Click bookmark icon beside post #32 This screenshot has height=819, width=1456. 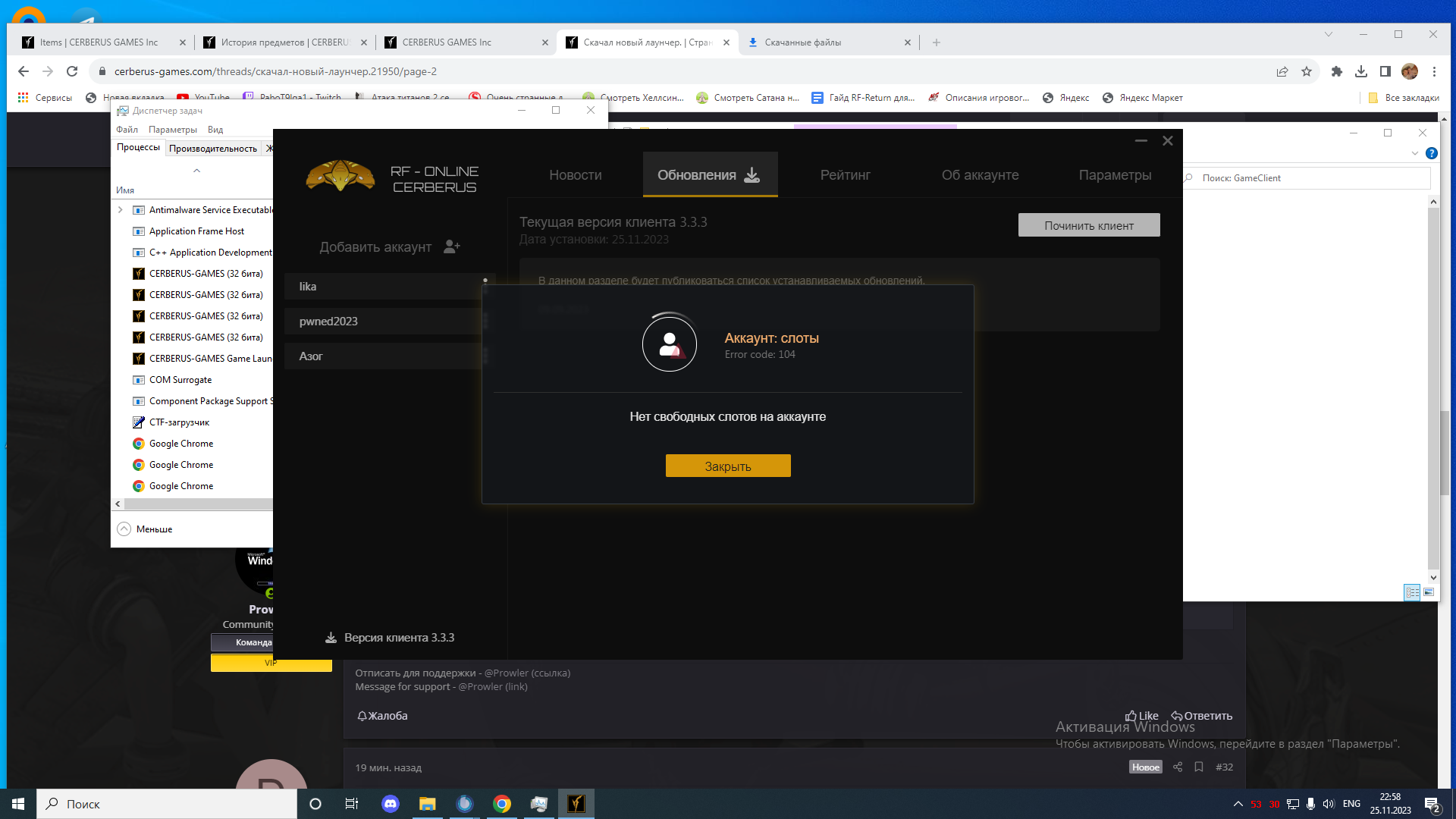tap(1199, 767)
